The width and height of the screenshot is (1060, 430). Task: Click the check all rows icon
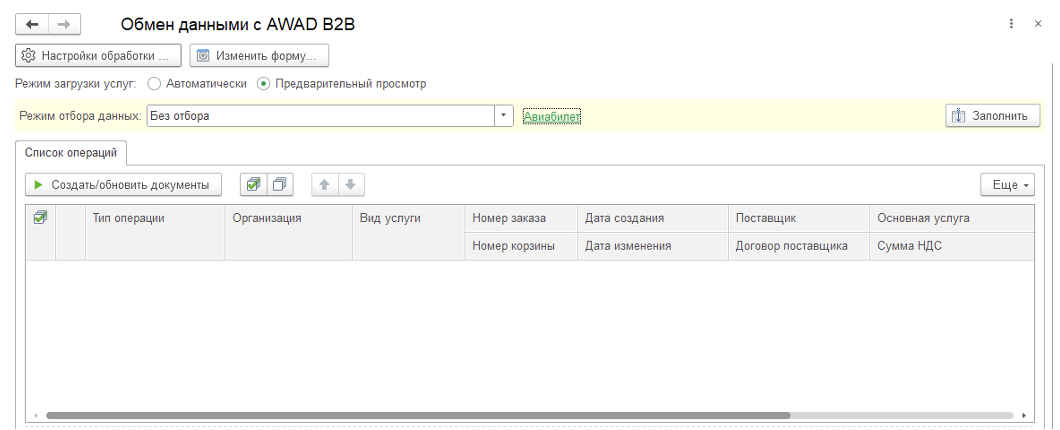(x=253, y=184)
